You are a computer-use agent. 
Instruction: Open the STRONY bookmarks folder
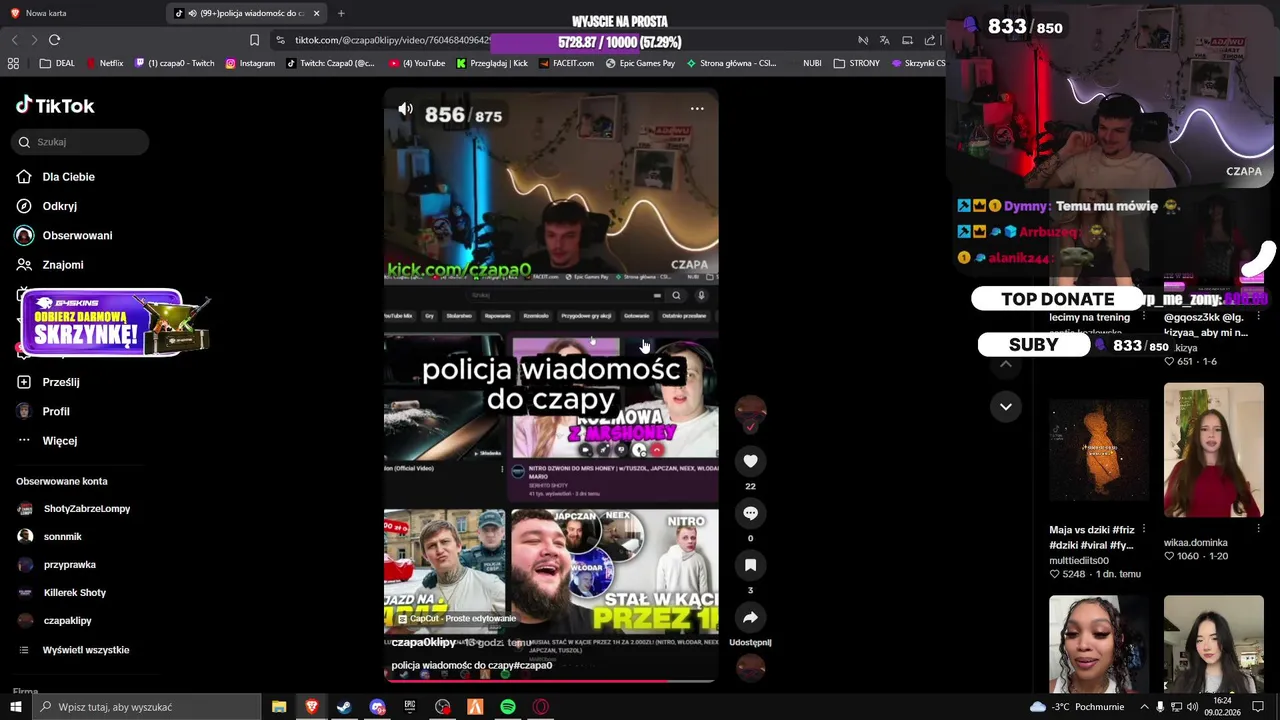pyautogui.click(x=857, y=63)
